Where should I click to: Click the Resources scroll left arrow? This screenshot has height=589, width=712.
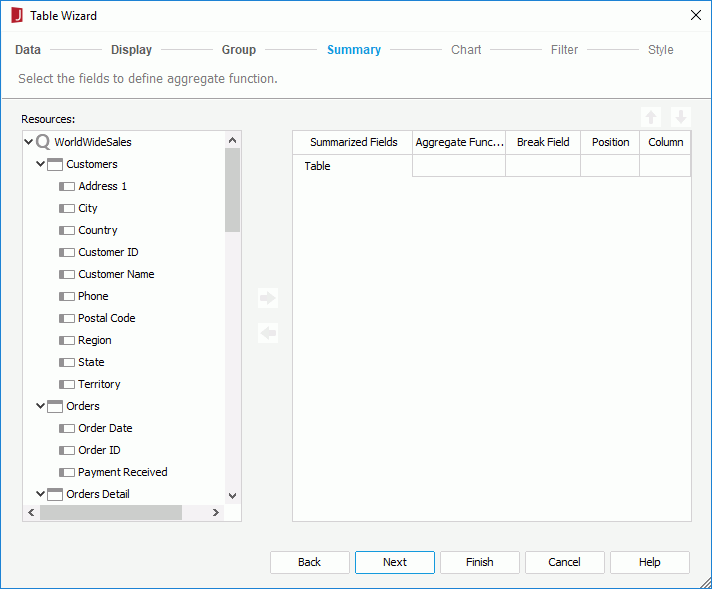(x=31, y=512)
